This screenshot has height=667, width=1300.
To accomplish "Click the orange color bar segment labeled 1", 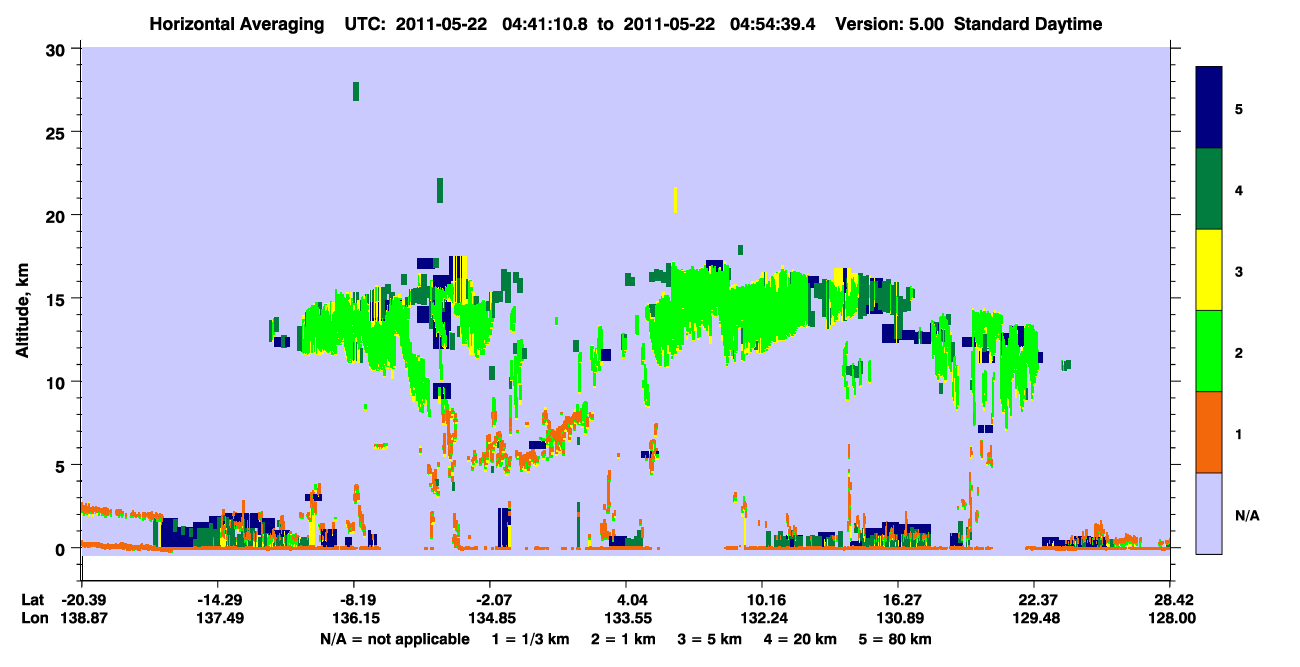I will pos(1209,432).
